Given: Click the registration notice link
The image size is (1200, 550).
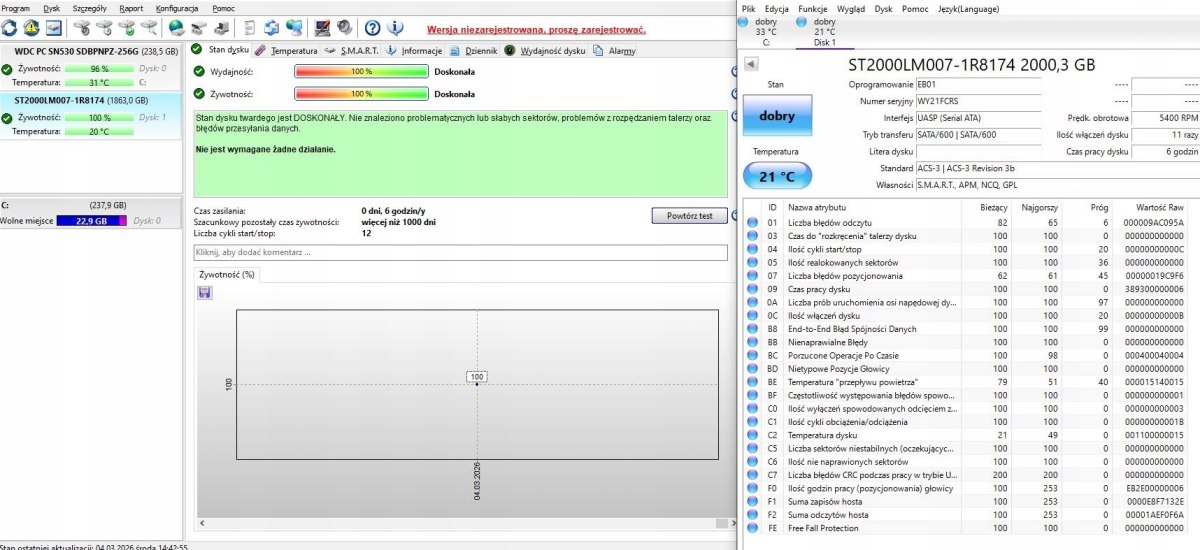Looking at the screenshot, I should click(535, 30).
